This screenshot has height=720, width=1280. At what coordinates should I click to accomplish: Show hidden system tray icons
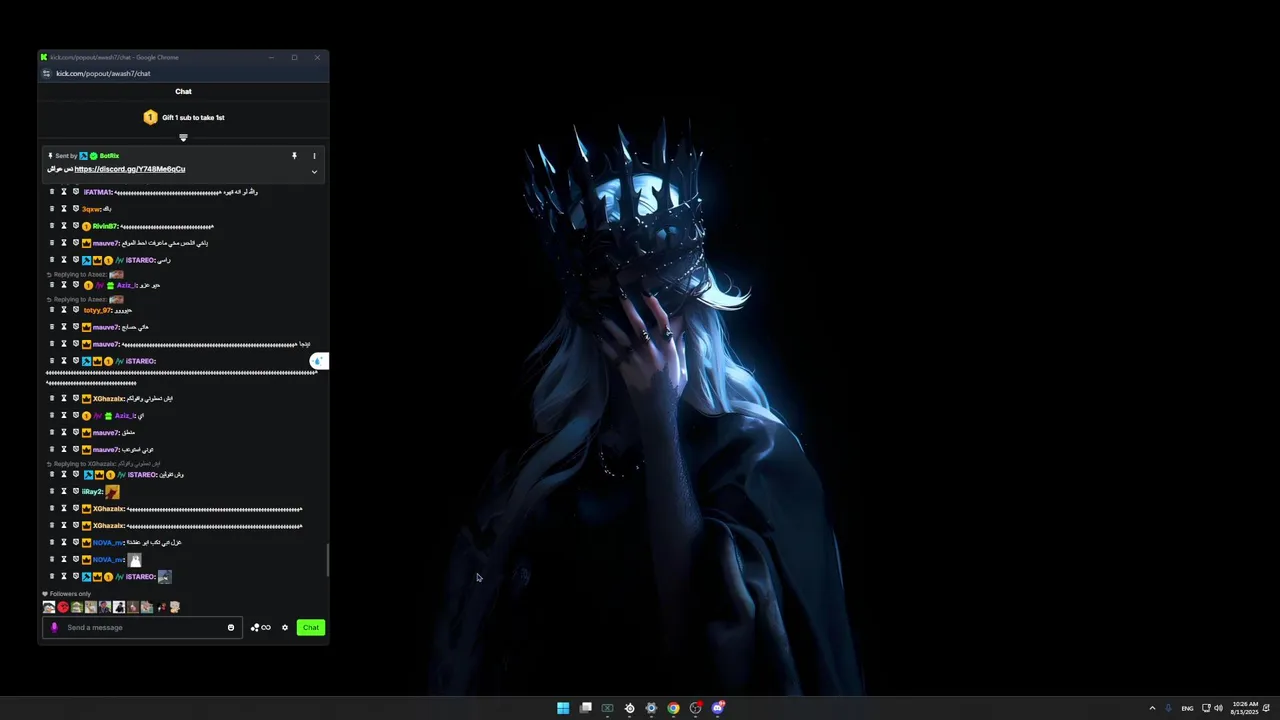click(1152, 708)
